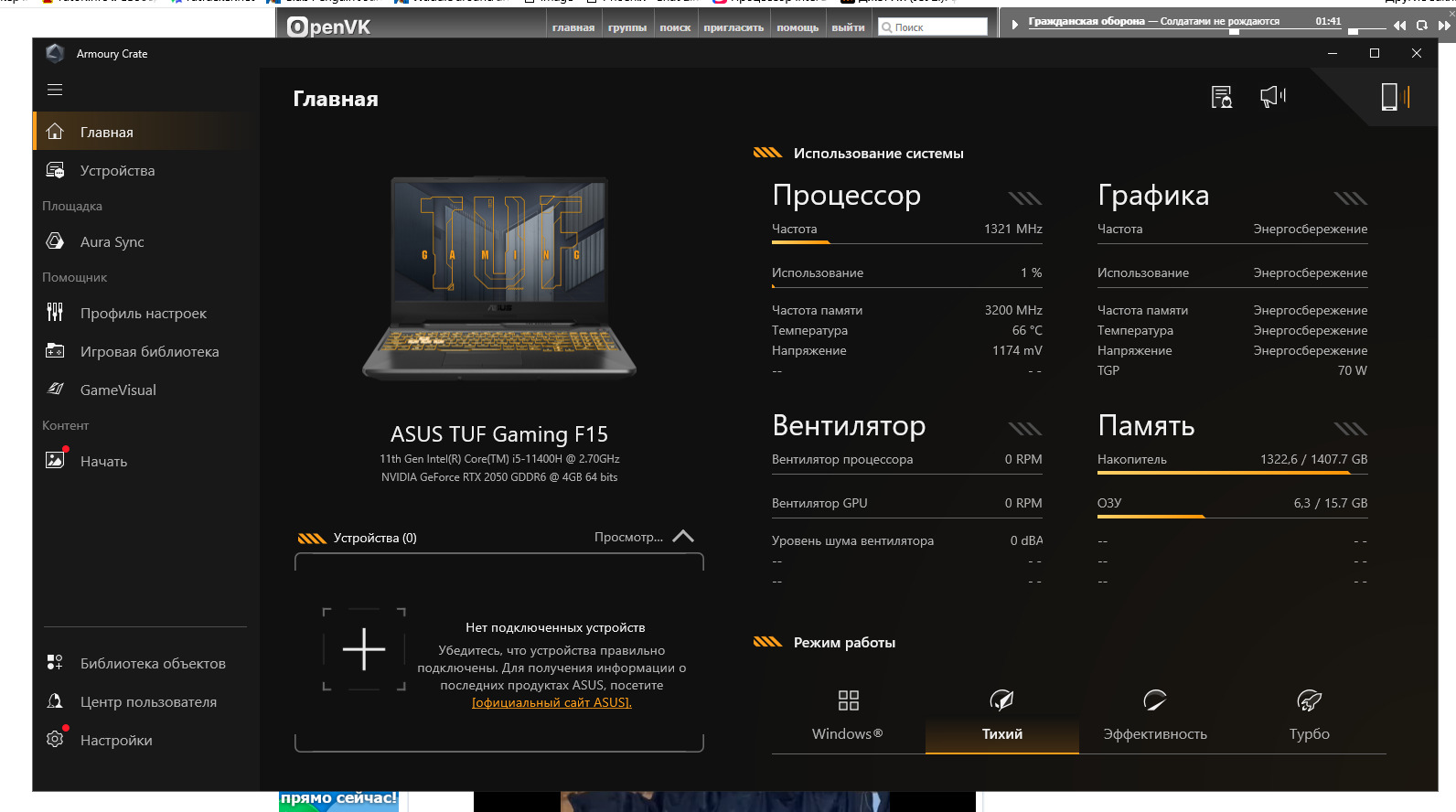The height and width of the screenshot is (812, 1456).
Task: Click the ОЗУ memory usage bar
Action: pos(1233,517)
